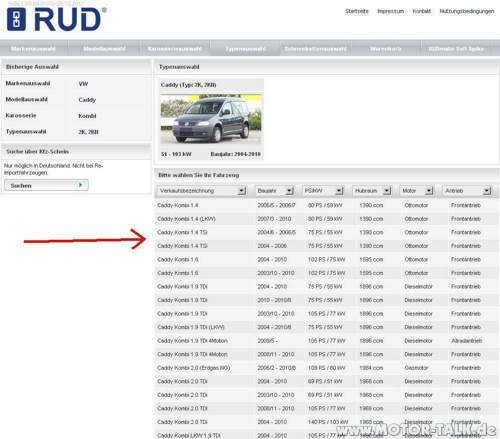Switch to the Modellauswahl tab

coord(104,49)
